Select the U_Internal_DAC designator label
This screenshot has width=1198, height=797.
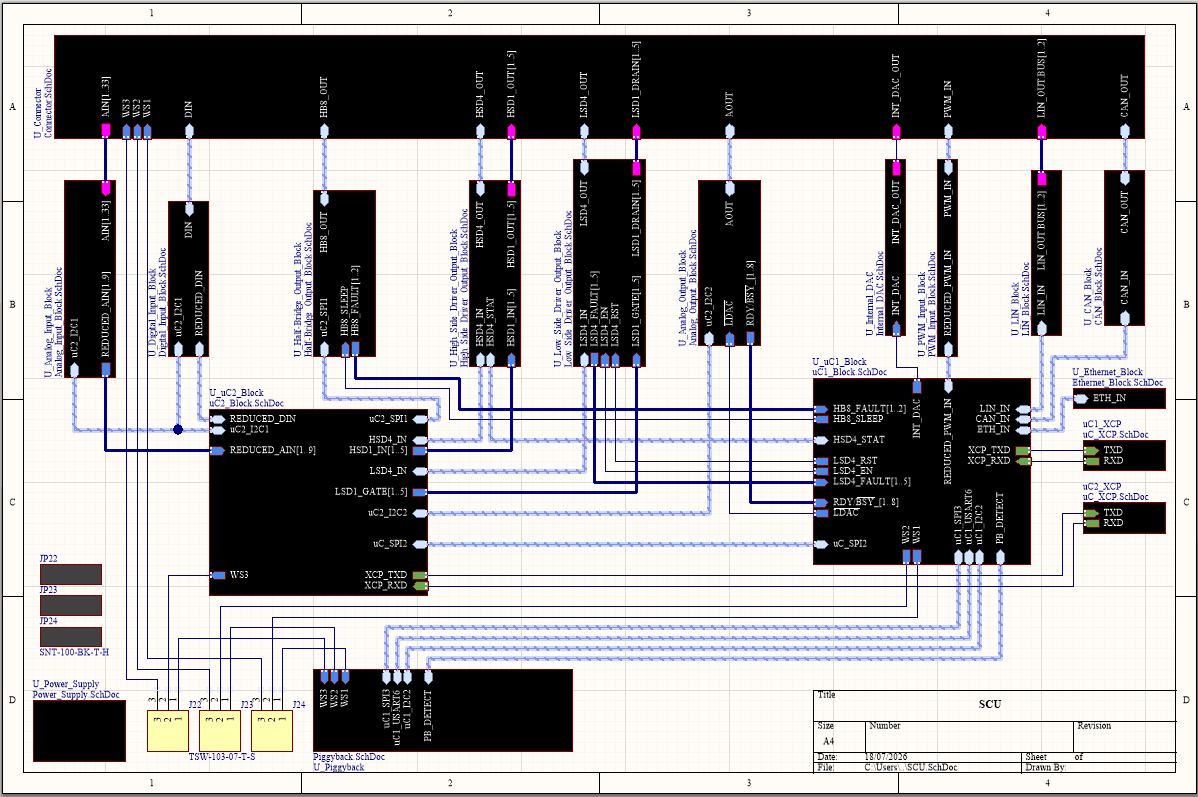point(869,303)
